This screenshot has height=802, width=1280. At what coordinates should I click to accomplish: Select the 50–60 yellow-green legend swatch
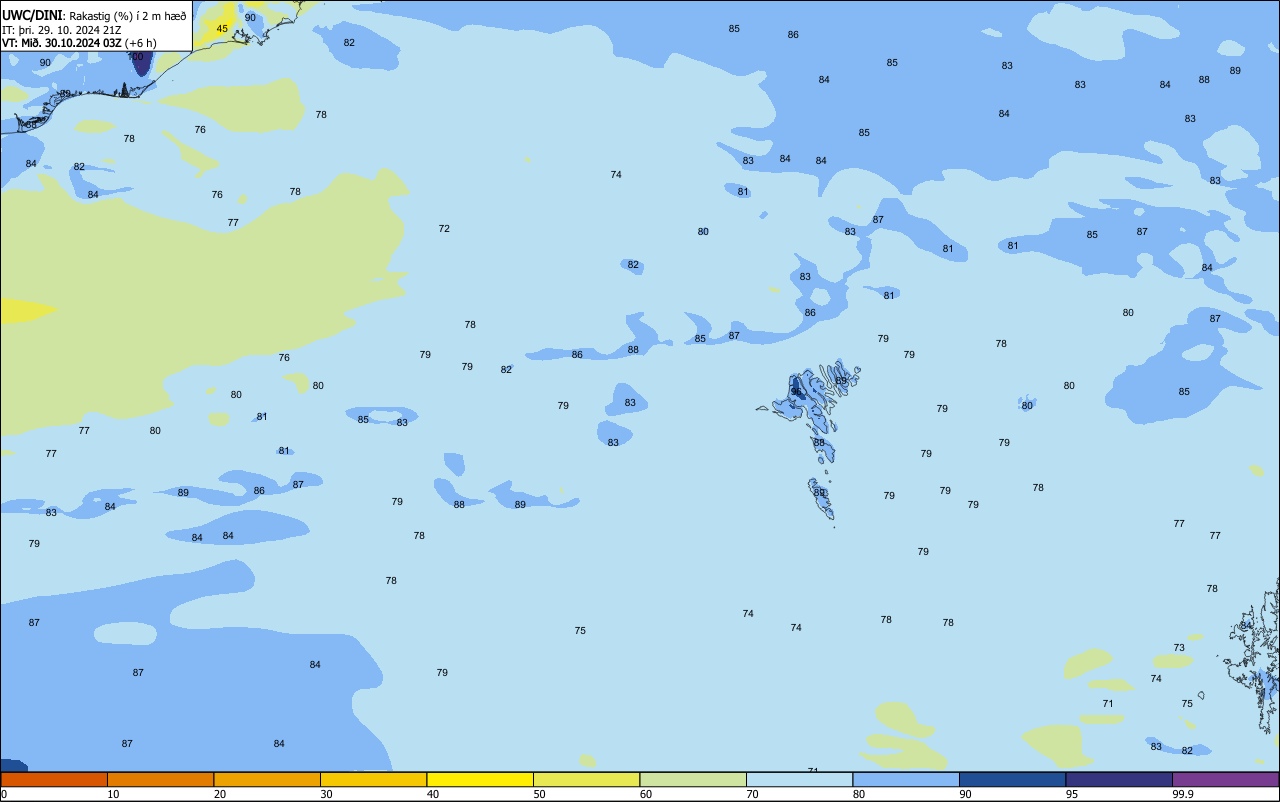pos(586,779)
